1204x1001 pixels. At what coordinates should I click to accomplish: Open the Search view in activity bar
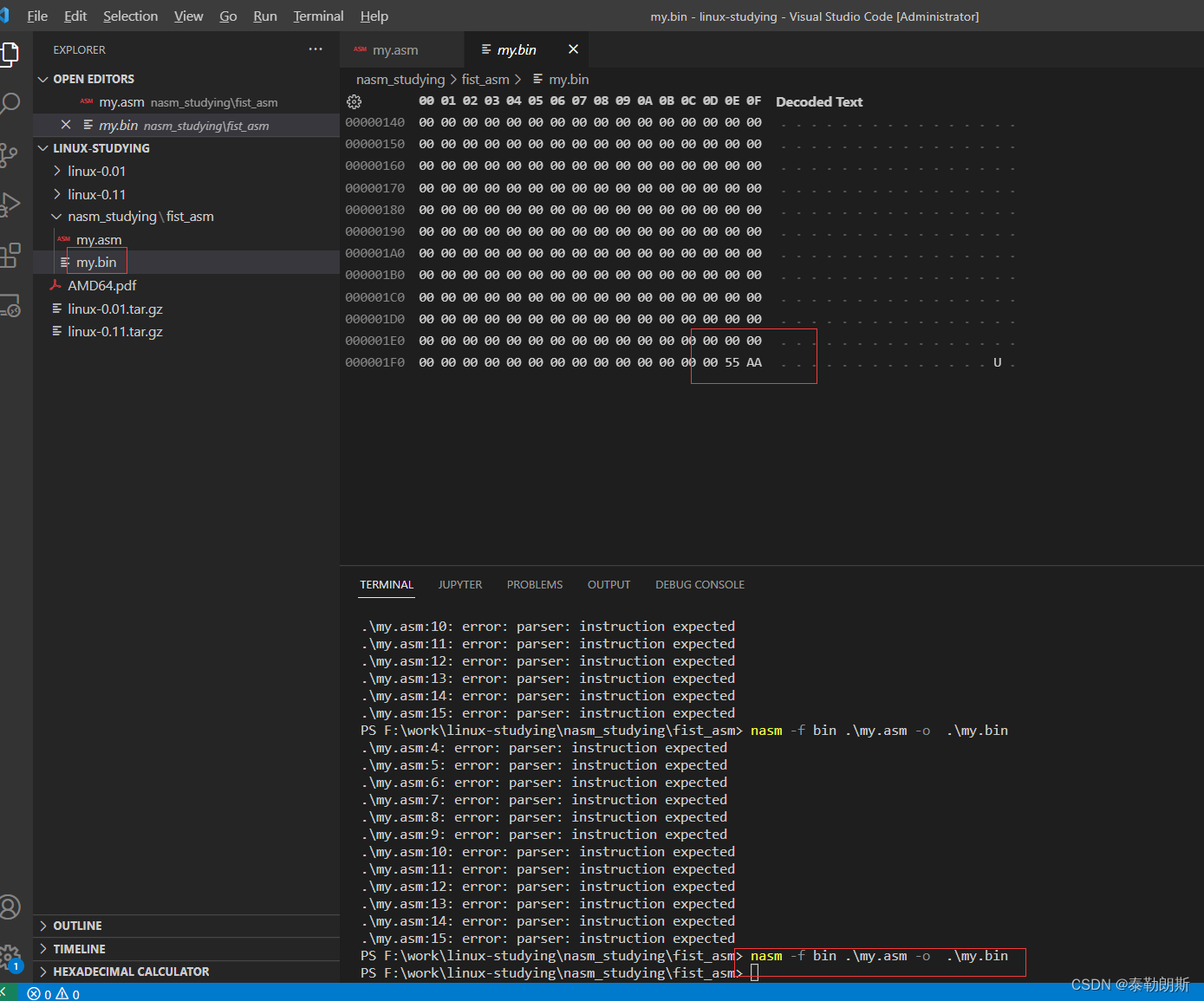point(9,104)
